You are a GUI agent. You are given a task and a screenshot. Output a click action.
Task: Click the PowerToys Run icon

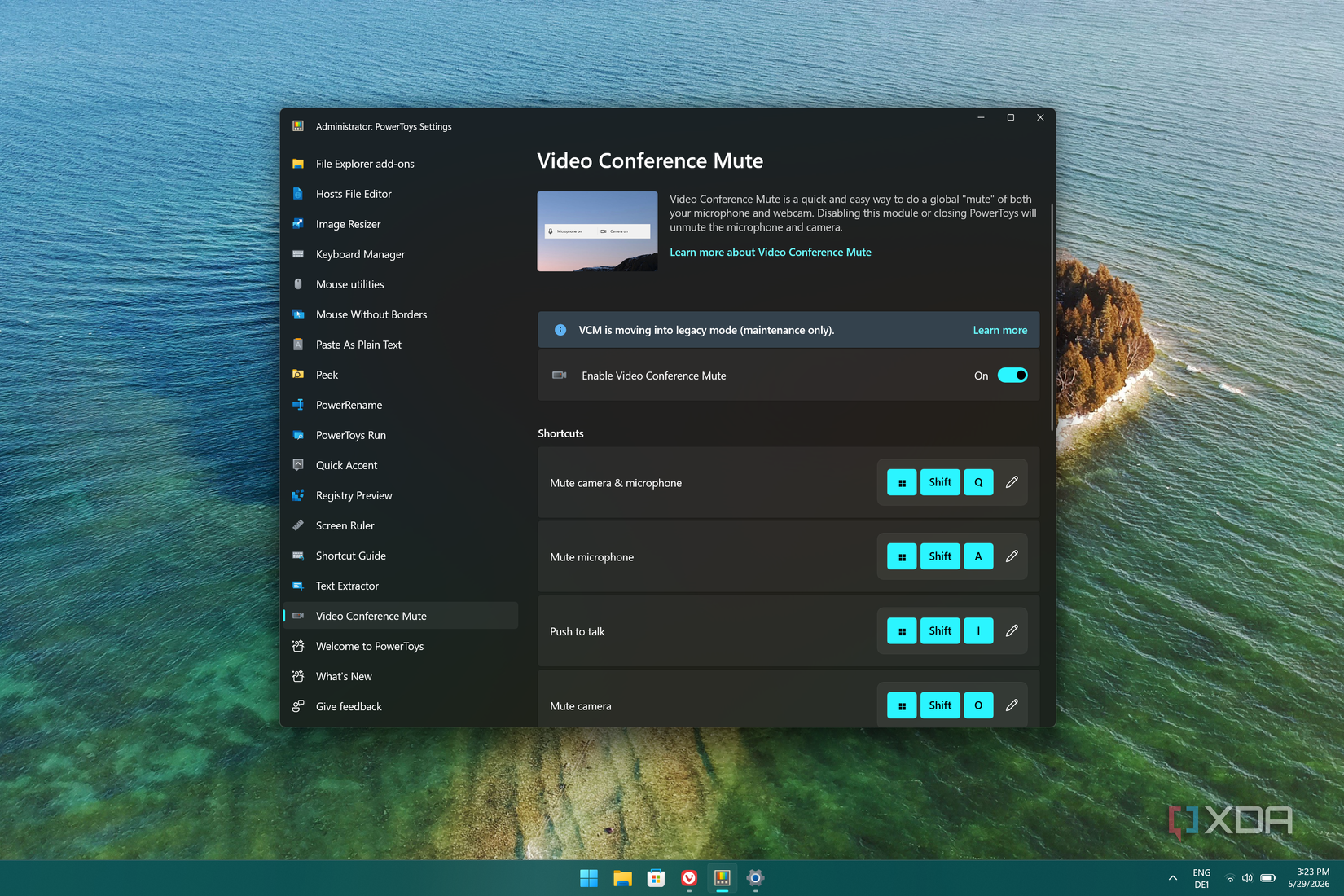click(298, 435)
